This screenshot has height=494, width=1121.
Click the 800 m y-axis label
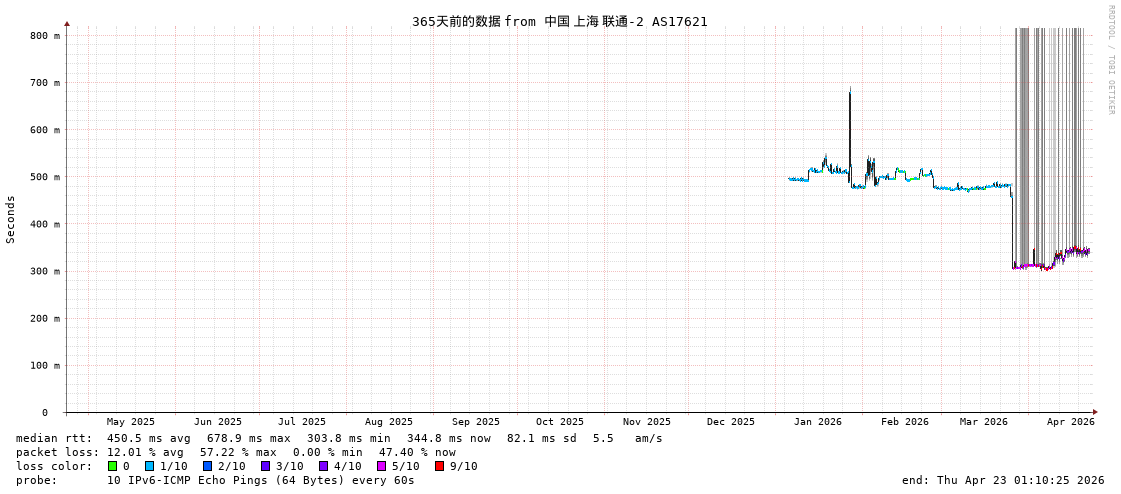point(44,36)
